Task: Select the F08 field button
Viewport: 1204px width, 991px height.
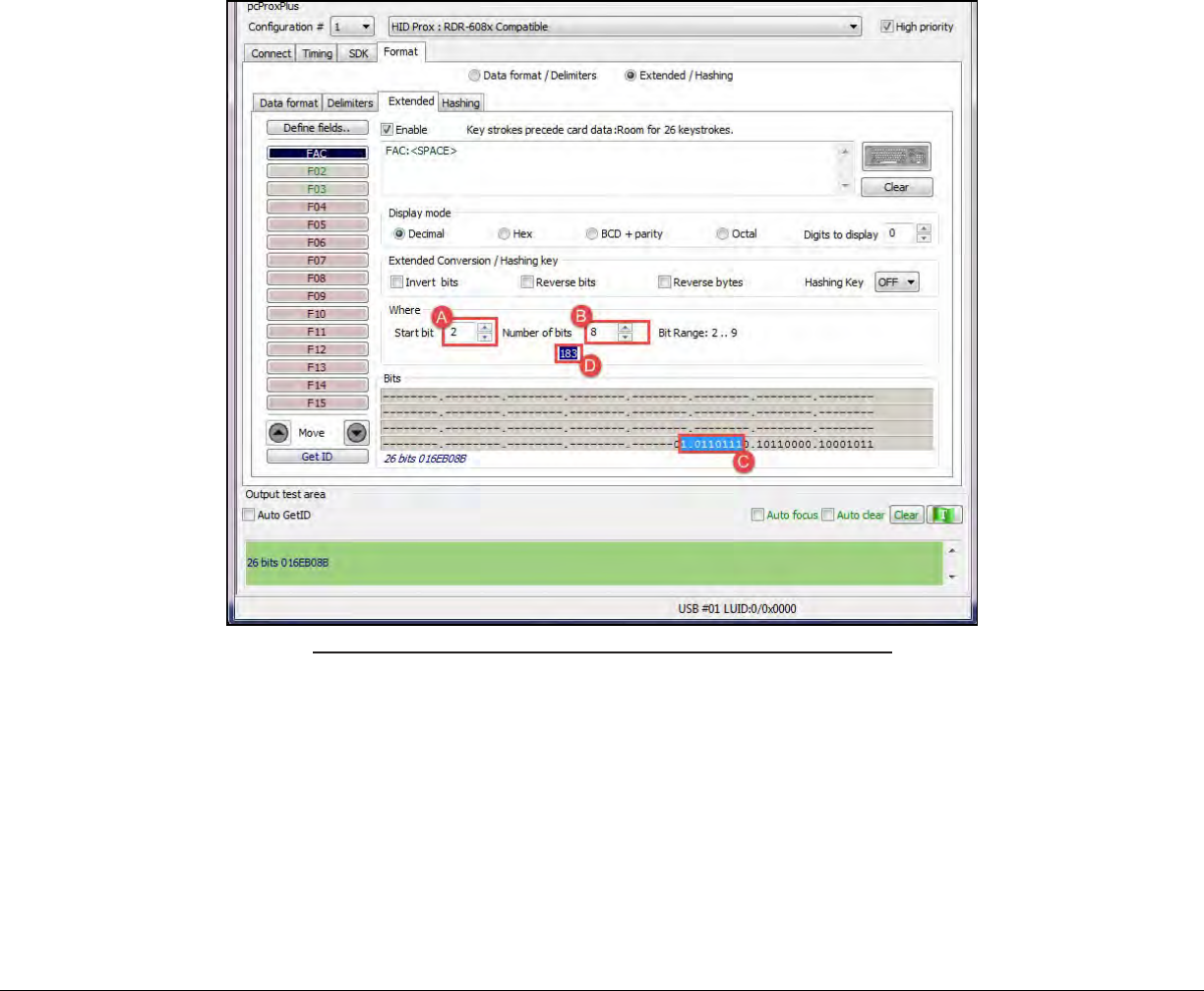Action: [318, 279]
